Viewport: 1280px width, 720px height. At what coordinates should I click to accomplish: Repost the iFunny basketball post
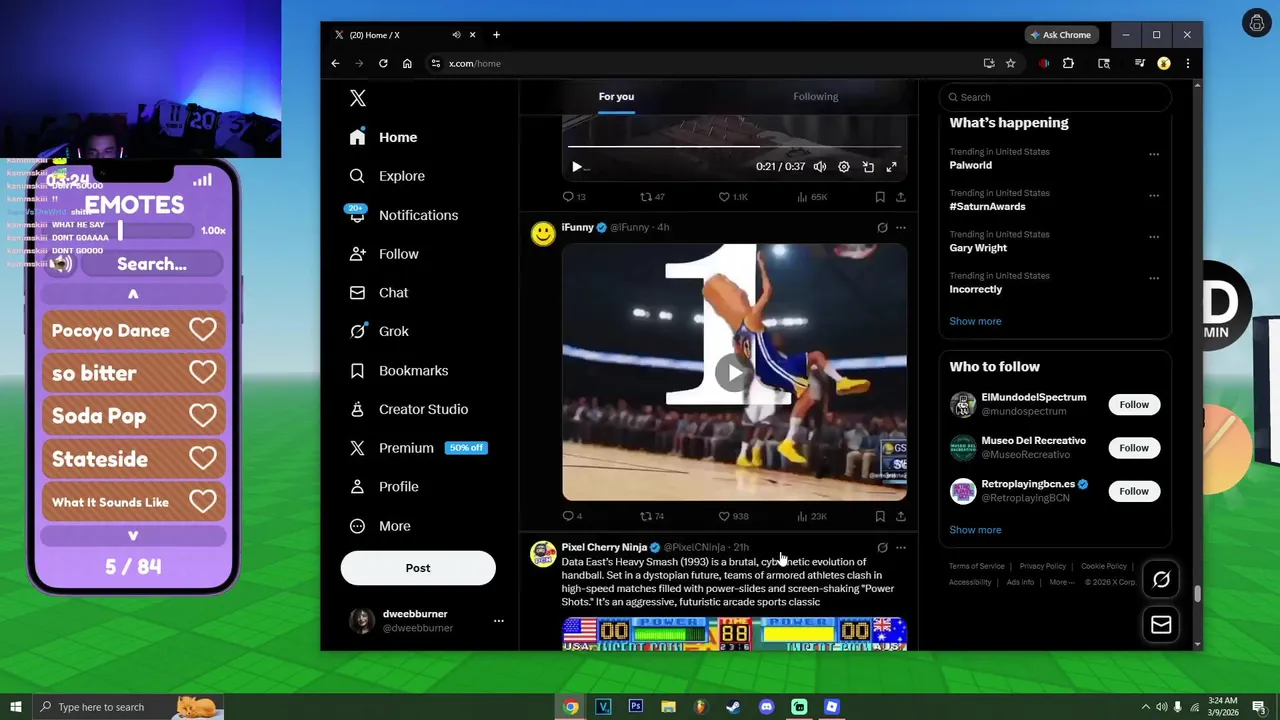click(651, 516)
